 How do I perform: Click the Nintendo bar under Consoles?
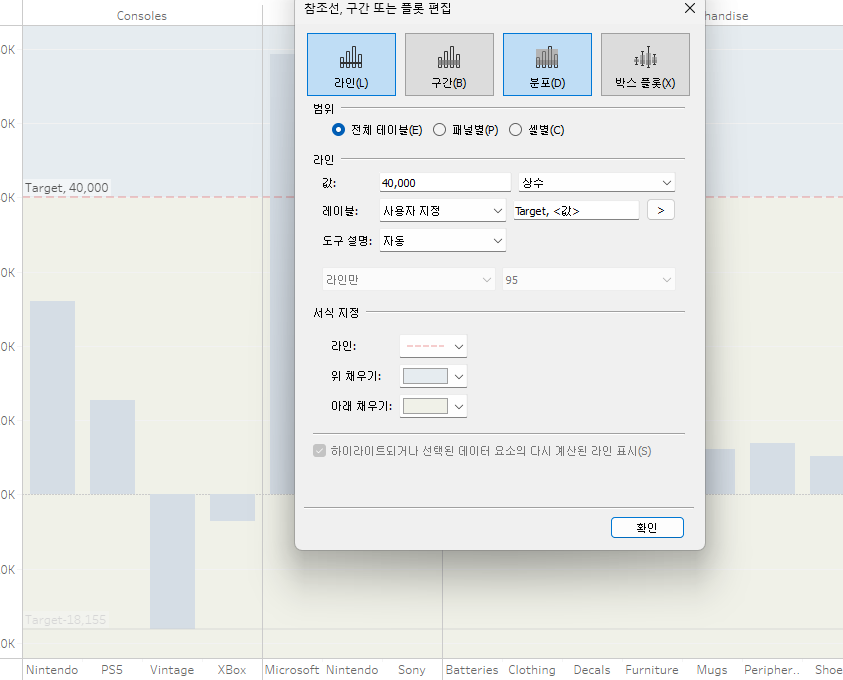[x=52, y=397]
